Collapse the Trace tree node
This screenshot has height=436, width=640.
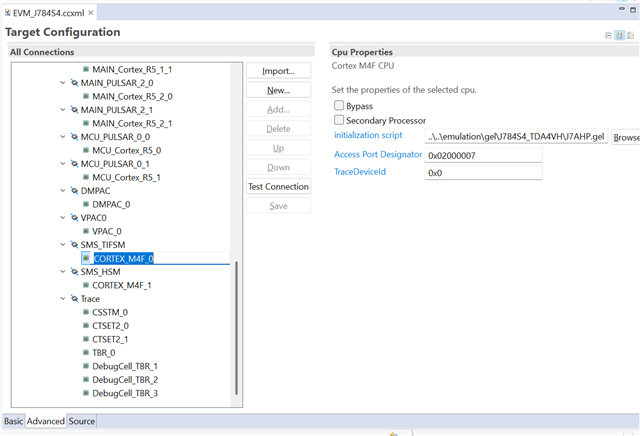[62, 299]
